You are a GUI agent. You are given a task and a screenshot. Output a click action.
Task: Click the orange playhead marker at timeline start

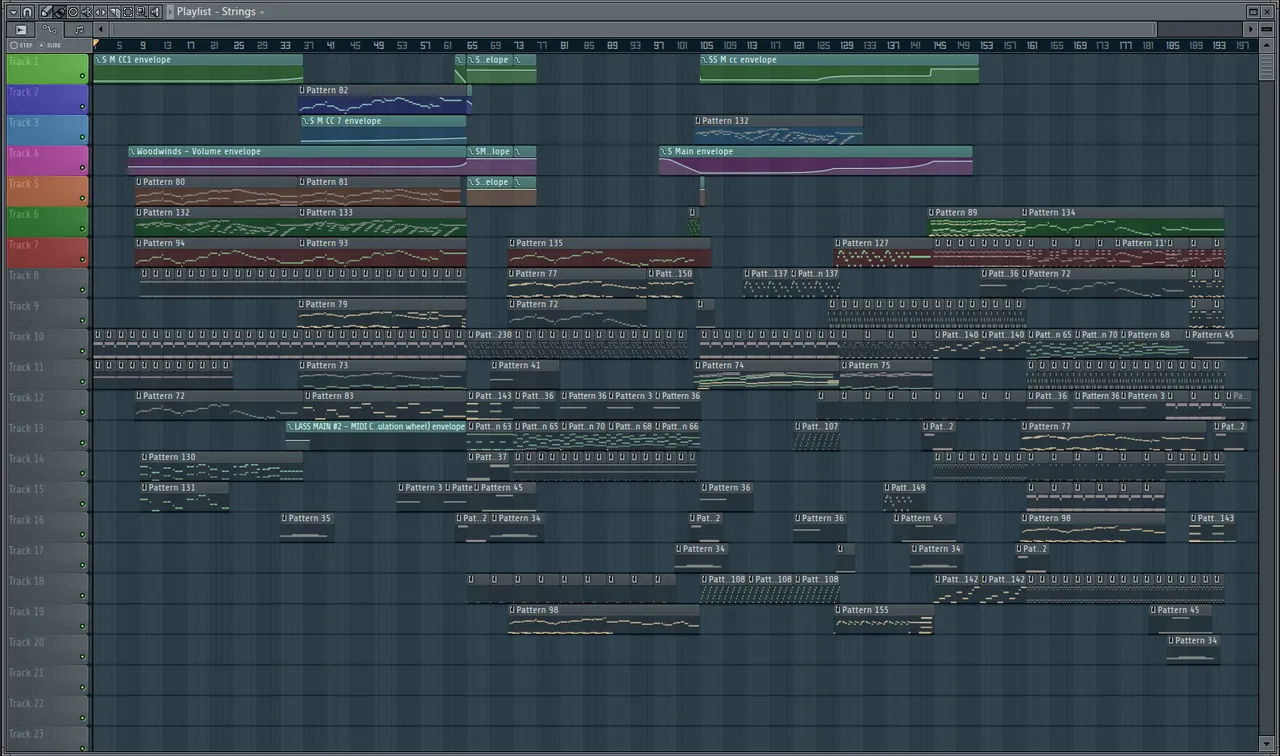click(x=96, y=44)
